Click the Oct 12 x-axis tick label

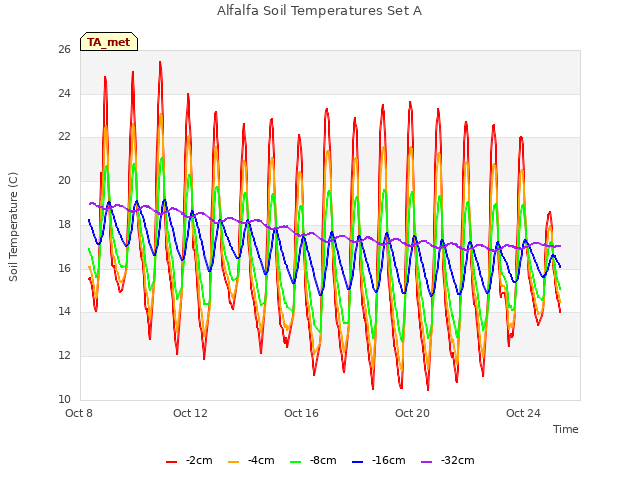pos(190,413)
